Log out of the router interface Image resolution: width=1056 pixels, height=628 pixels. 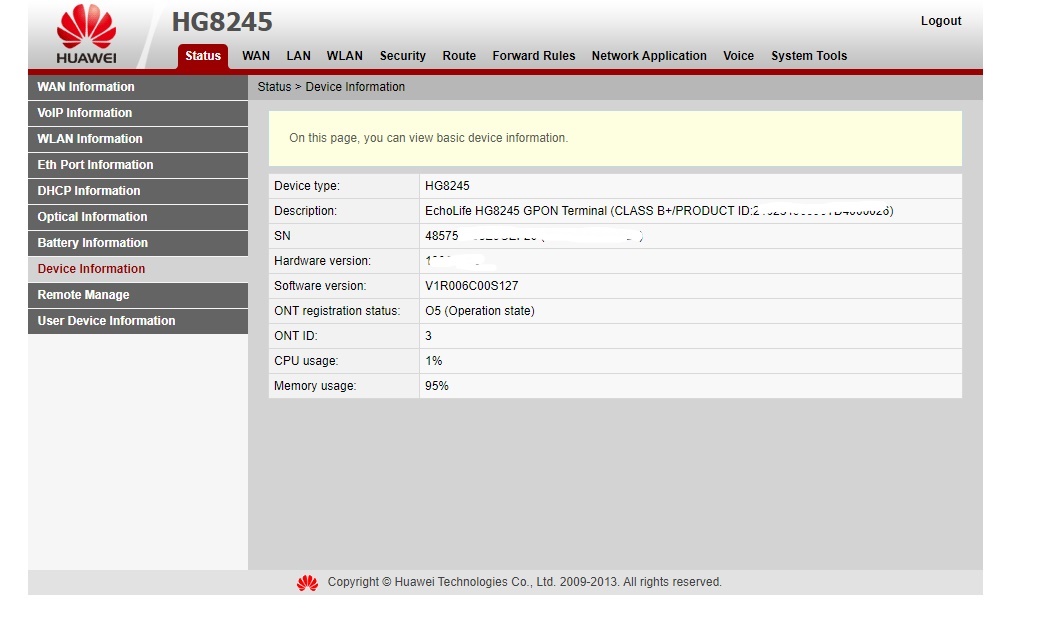pyautogui.click(x=940, y=21)
